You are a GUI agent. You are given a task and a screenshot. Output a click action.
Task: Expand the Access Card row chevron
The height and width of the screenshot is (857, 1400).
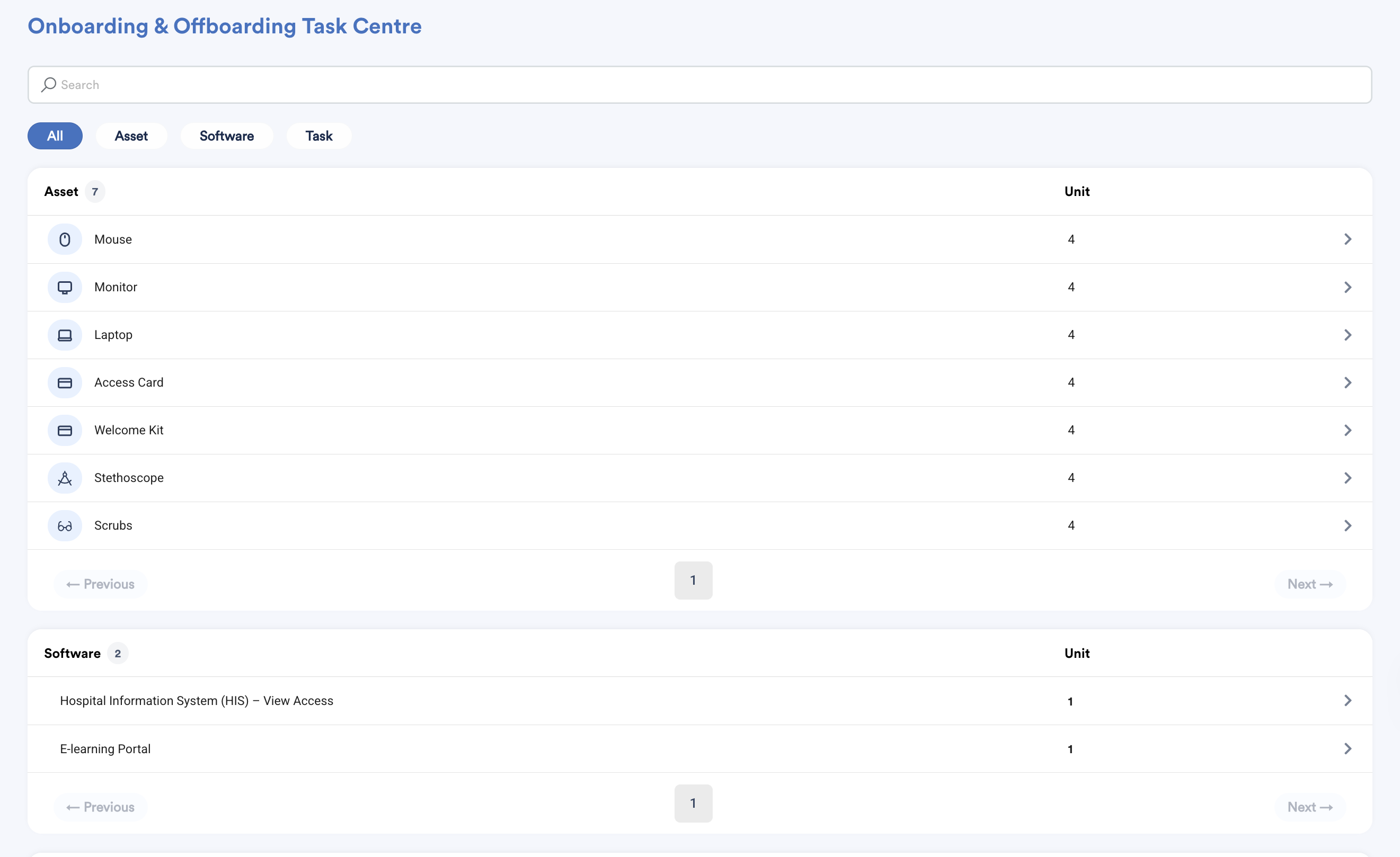(1347, 382)
